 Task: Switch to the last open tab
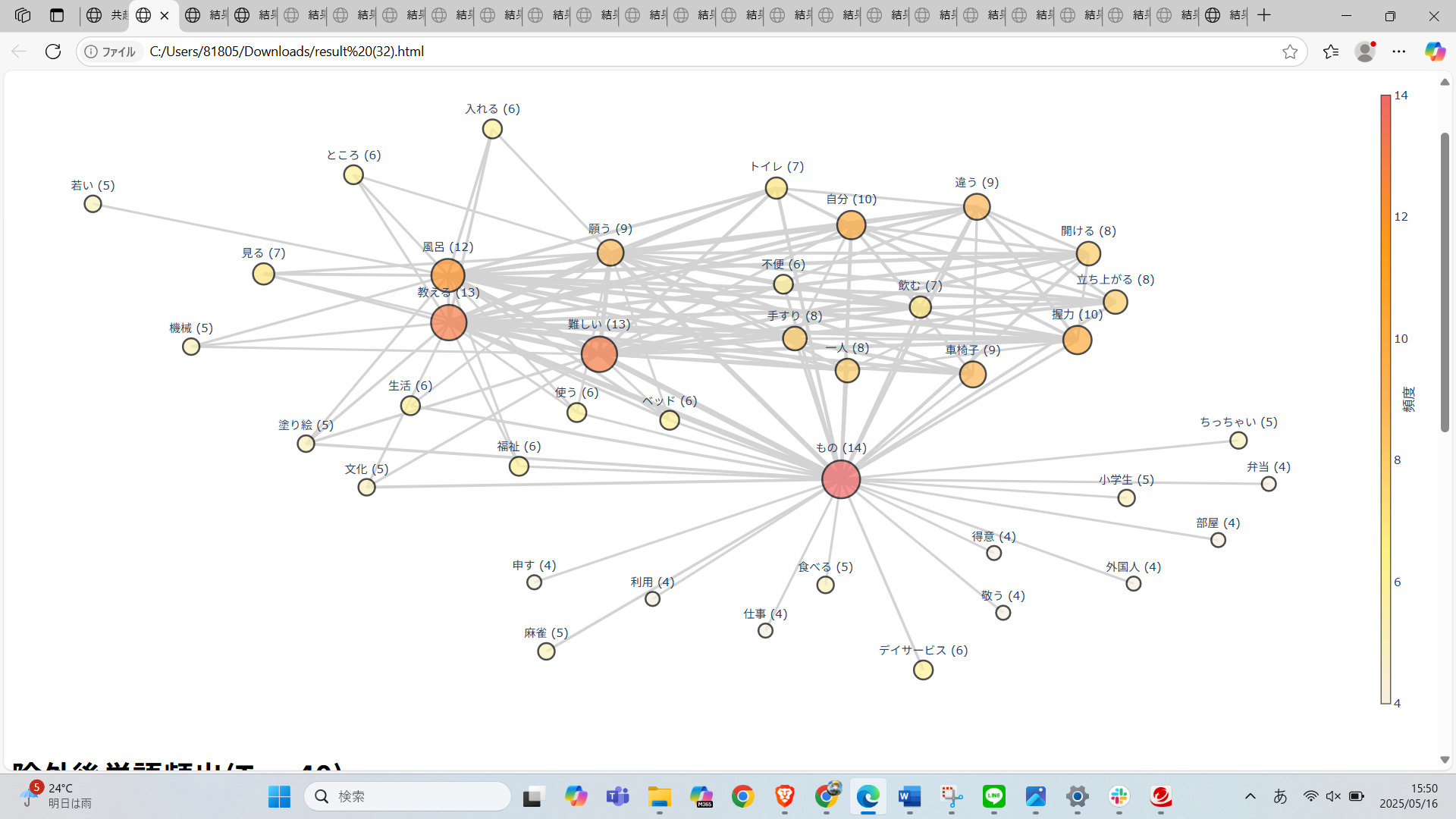(1225, 15)
